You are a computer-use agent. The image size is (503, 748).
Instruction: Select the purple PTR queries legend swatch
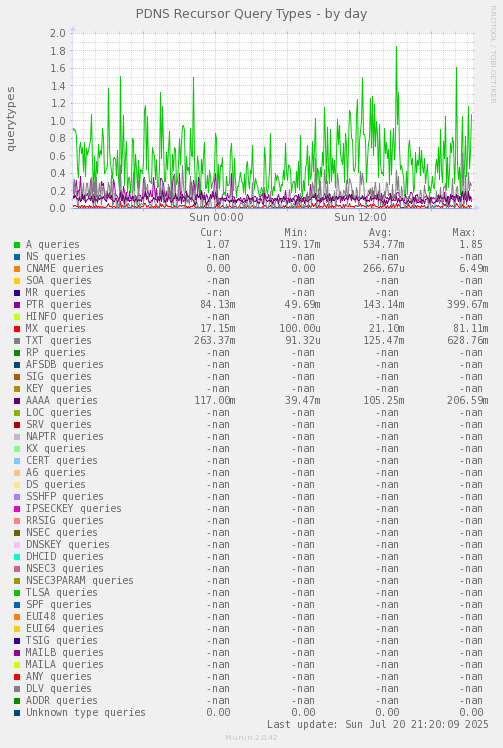click(17, 305)
